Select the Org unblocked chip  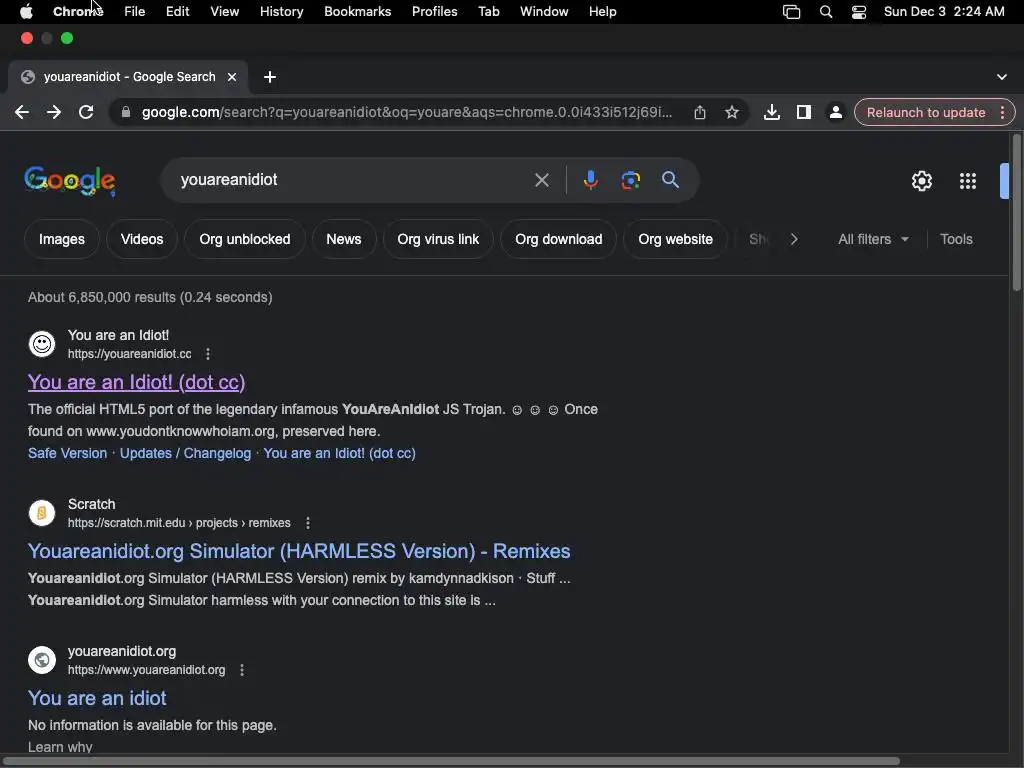245,239
